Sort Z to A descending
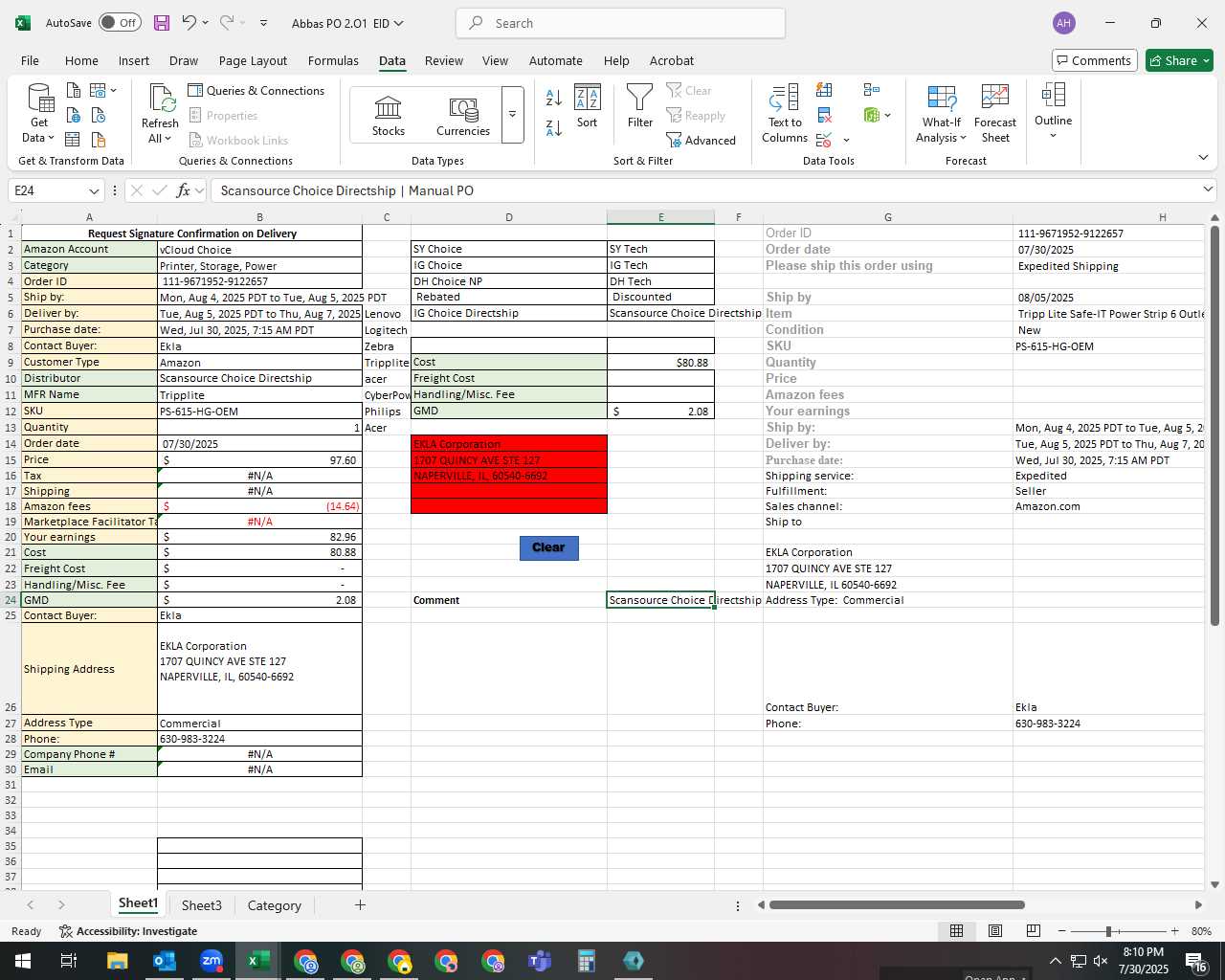The image size is (1225, 980). point(554,127)
